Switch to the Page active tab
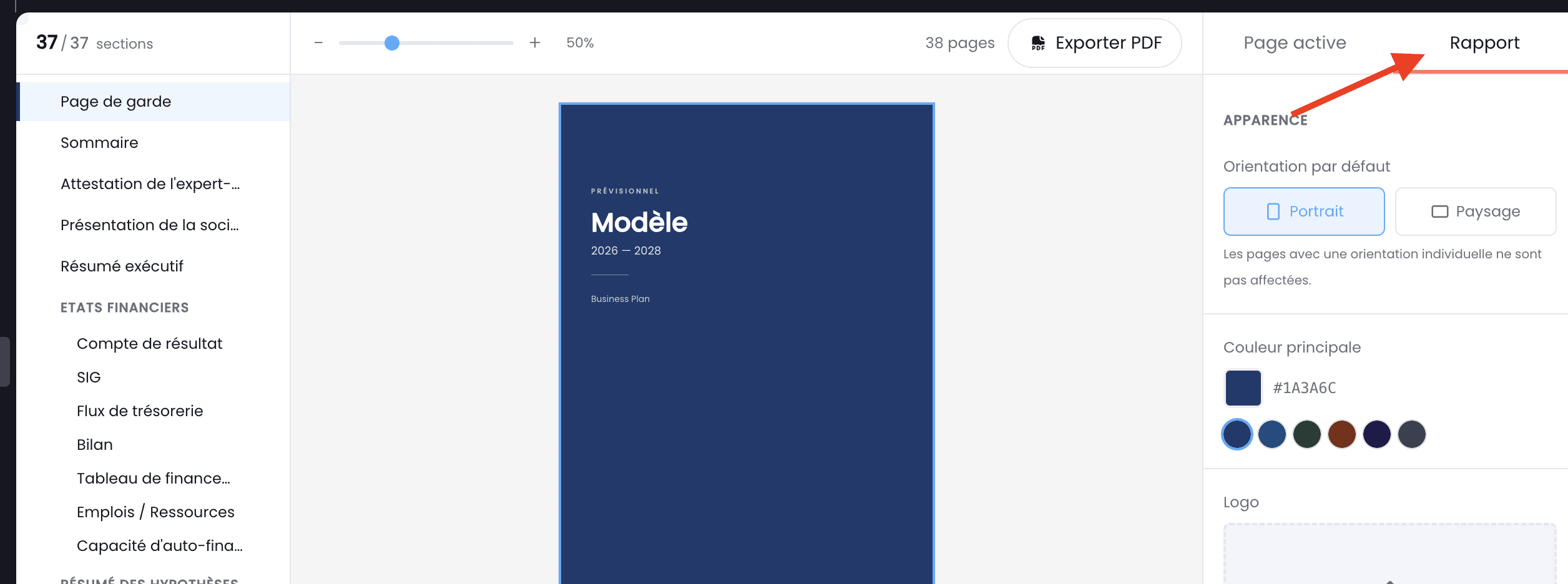The image size is (1568, 584). [x=1295, y=43]
